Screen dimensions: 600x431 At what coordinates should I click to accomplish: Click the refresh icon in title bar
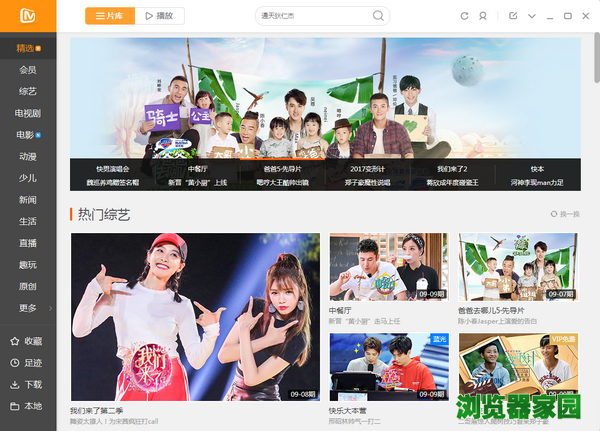(464, 16)
